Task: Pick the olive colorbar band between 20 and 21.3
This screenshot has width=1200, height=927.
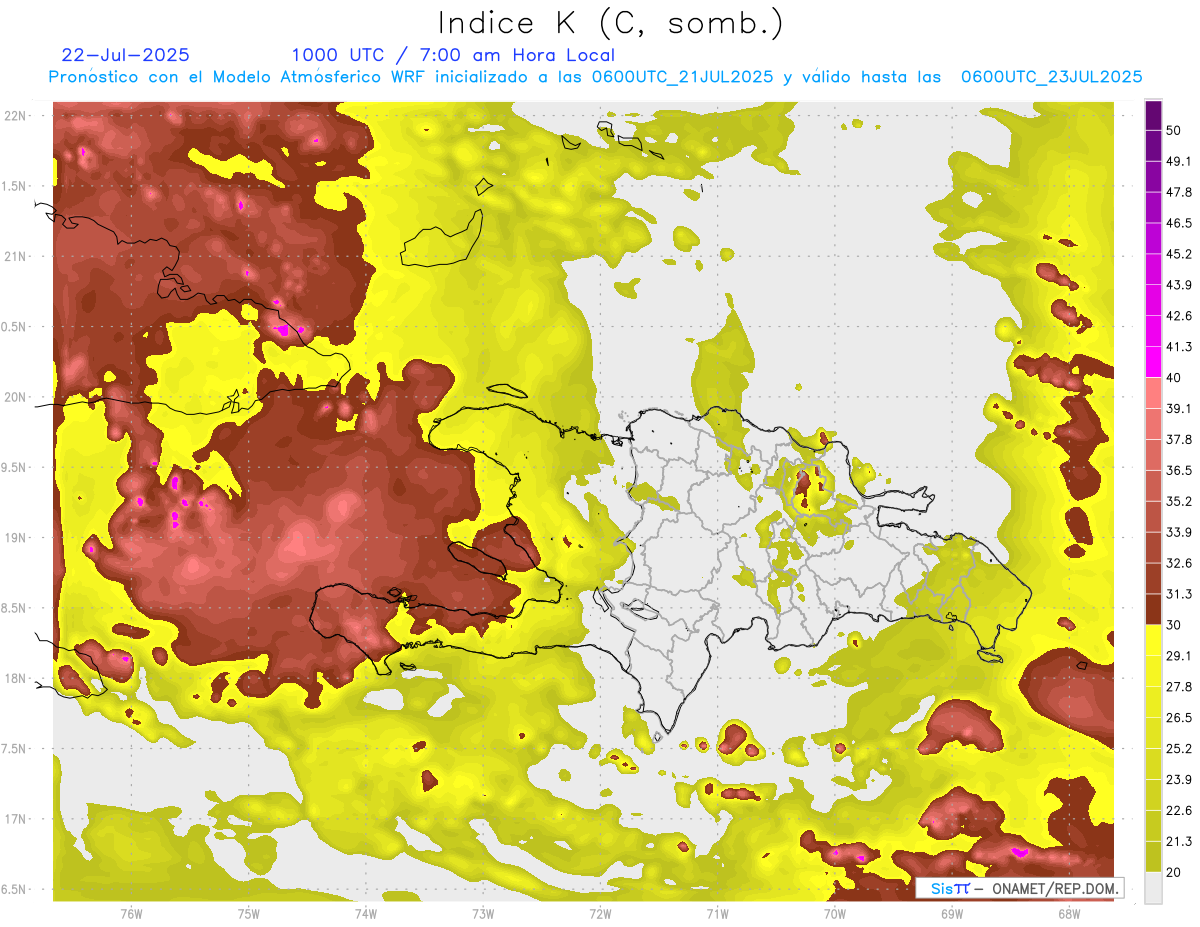Action: tap(1153, 857)
